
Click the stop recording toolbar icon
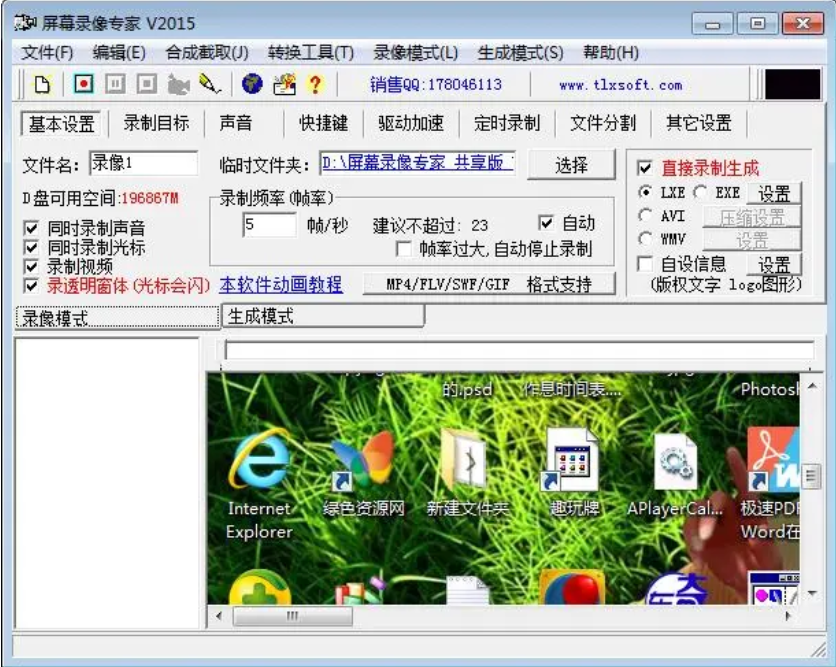[x=146, y=84]
